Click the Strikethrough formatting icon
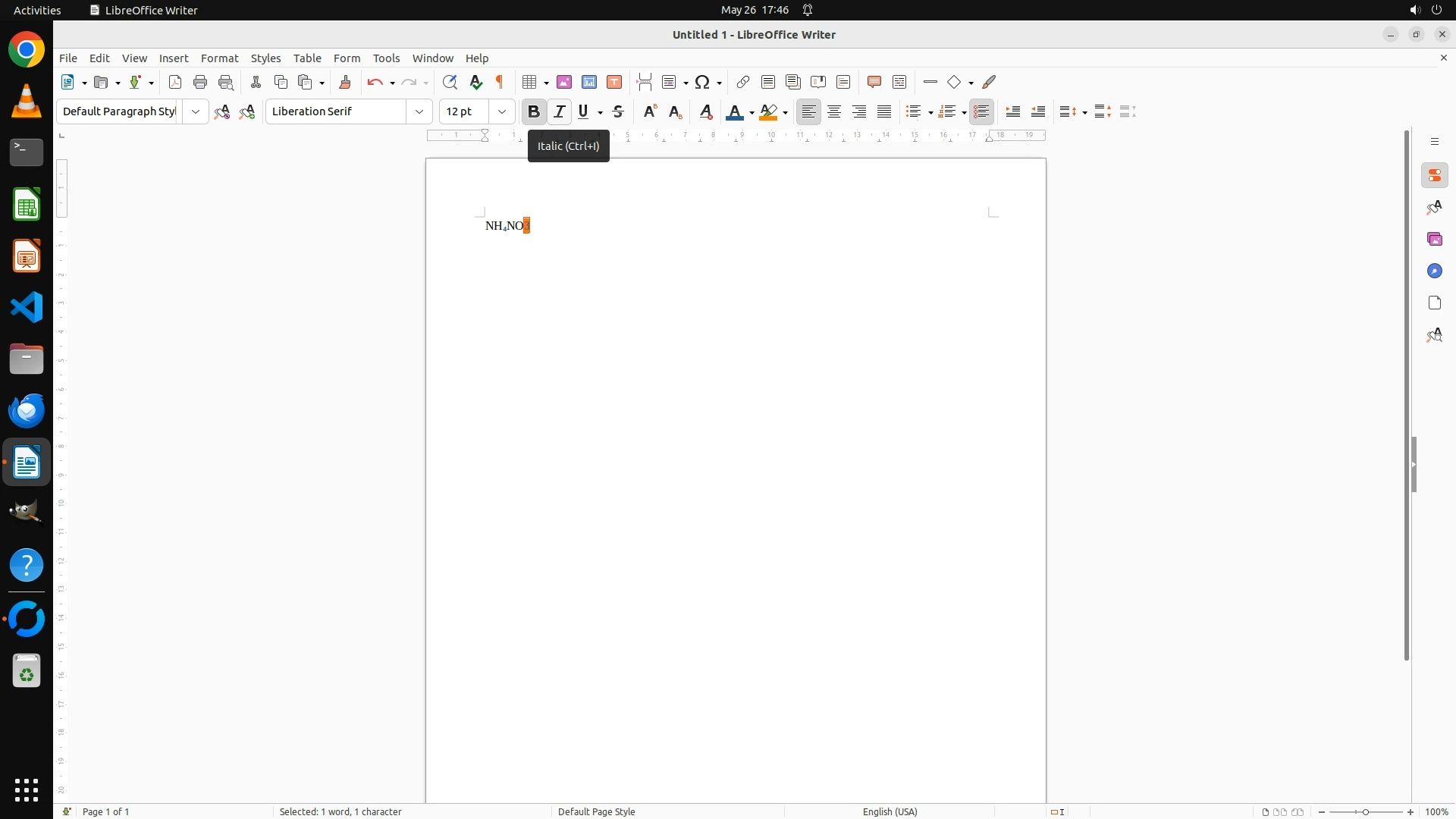The width and height of the screenshot is (1456, 819). pyautogui.click(x=618, y=111)
